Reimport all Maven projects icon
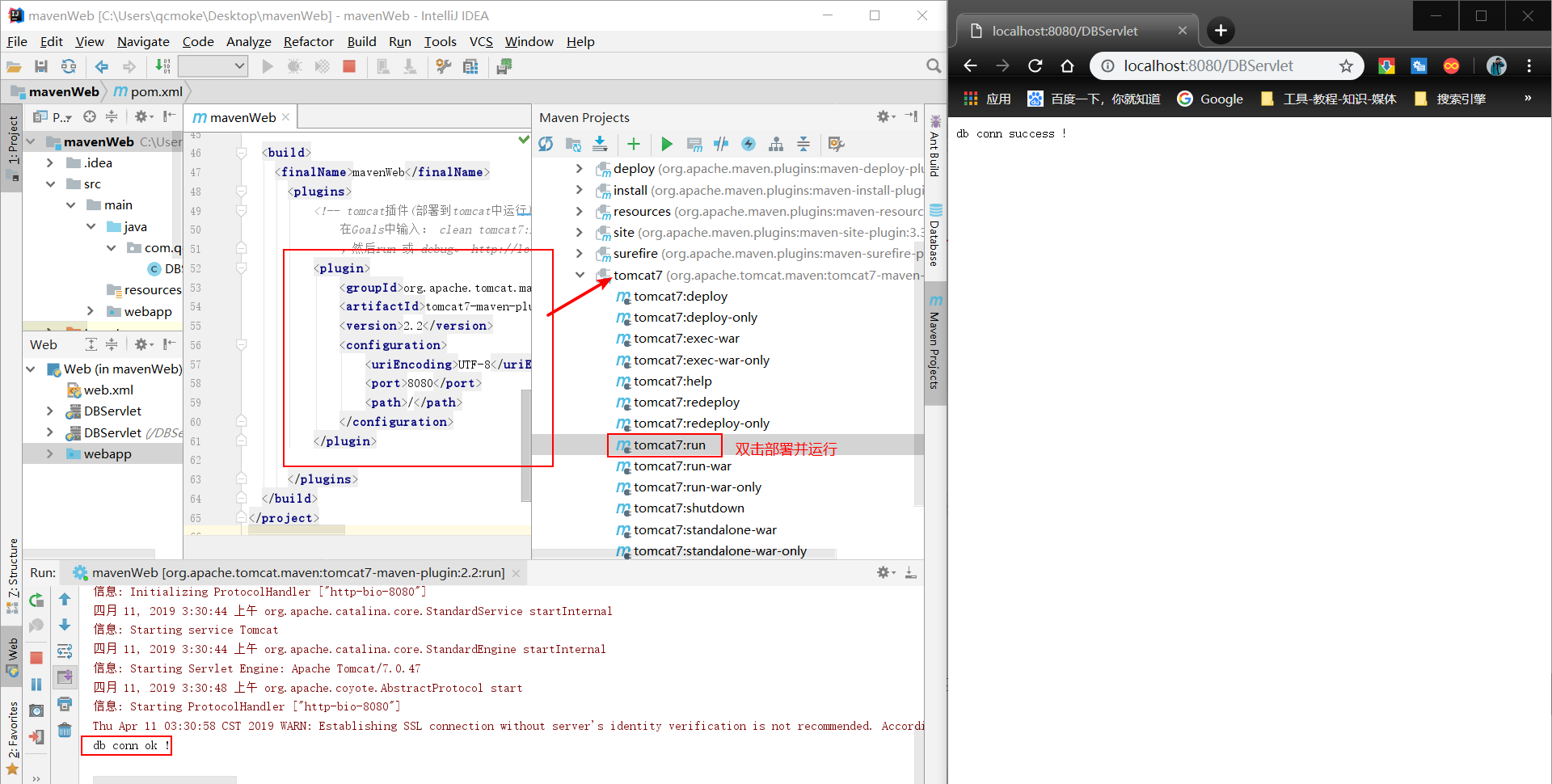1552x784 pixels. click(x=546, y=144)
